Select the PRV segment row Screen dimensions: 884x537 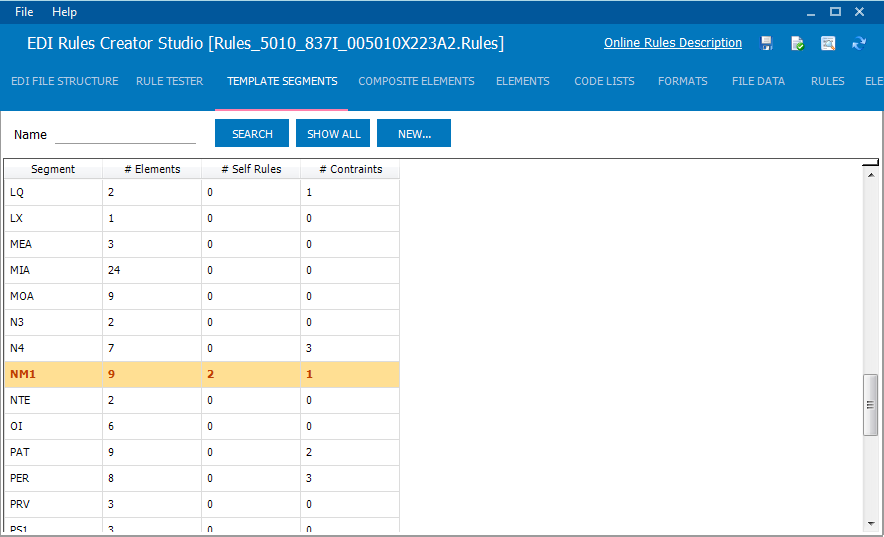pyautogui.click(x=202, y=504)
